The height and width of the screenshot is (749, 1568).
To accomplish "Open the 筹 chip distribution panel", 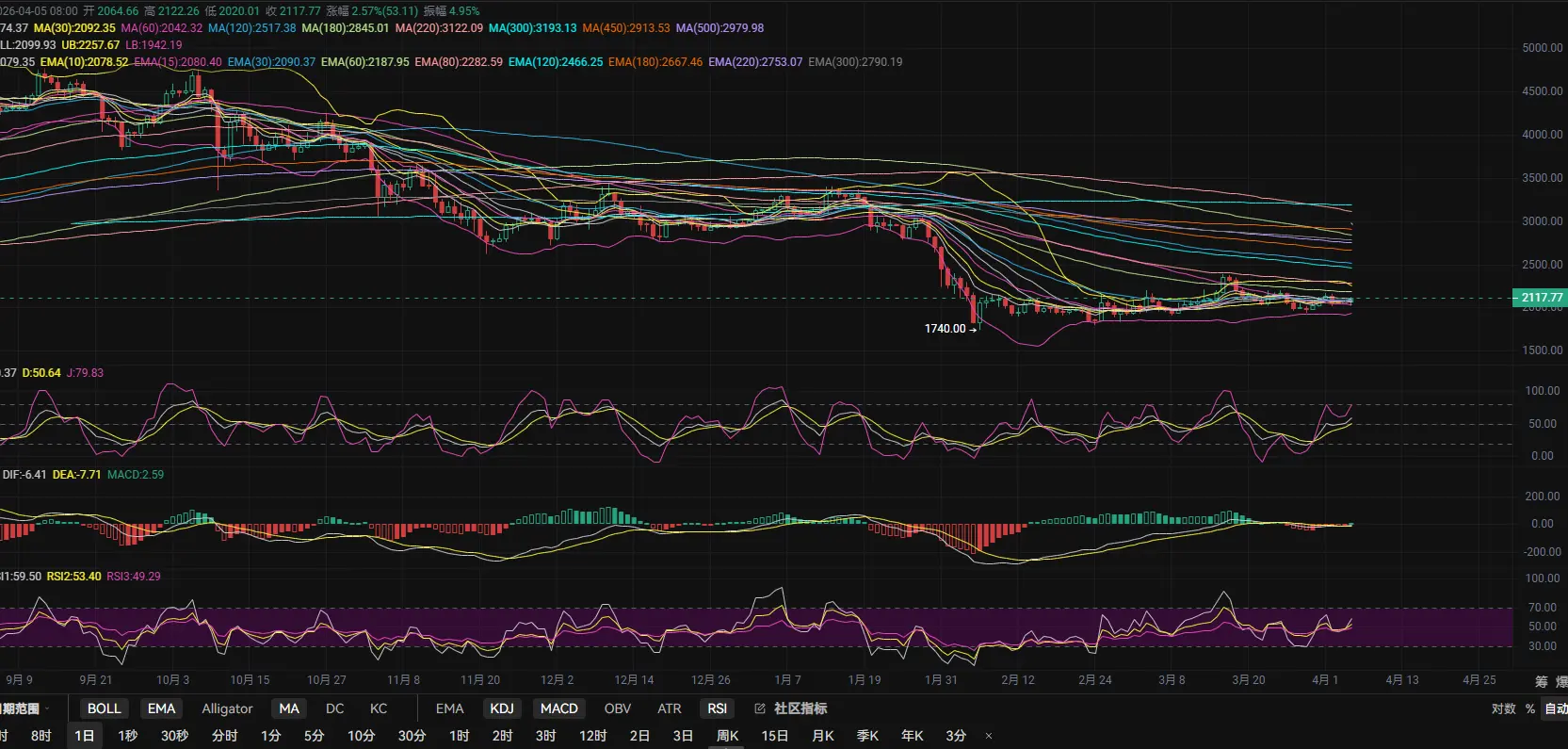I will [x=1541, y=680].
